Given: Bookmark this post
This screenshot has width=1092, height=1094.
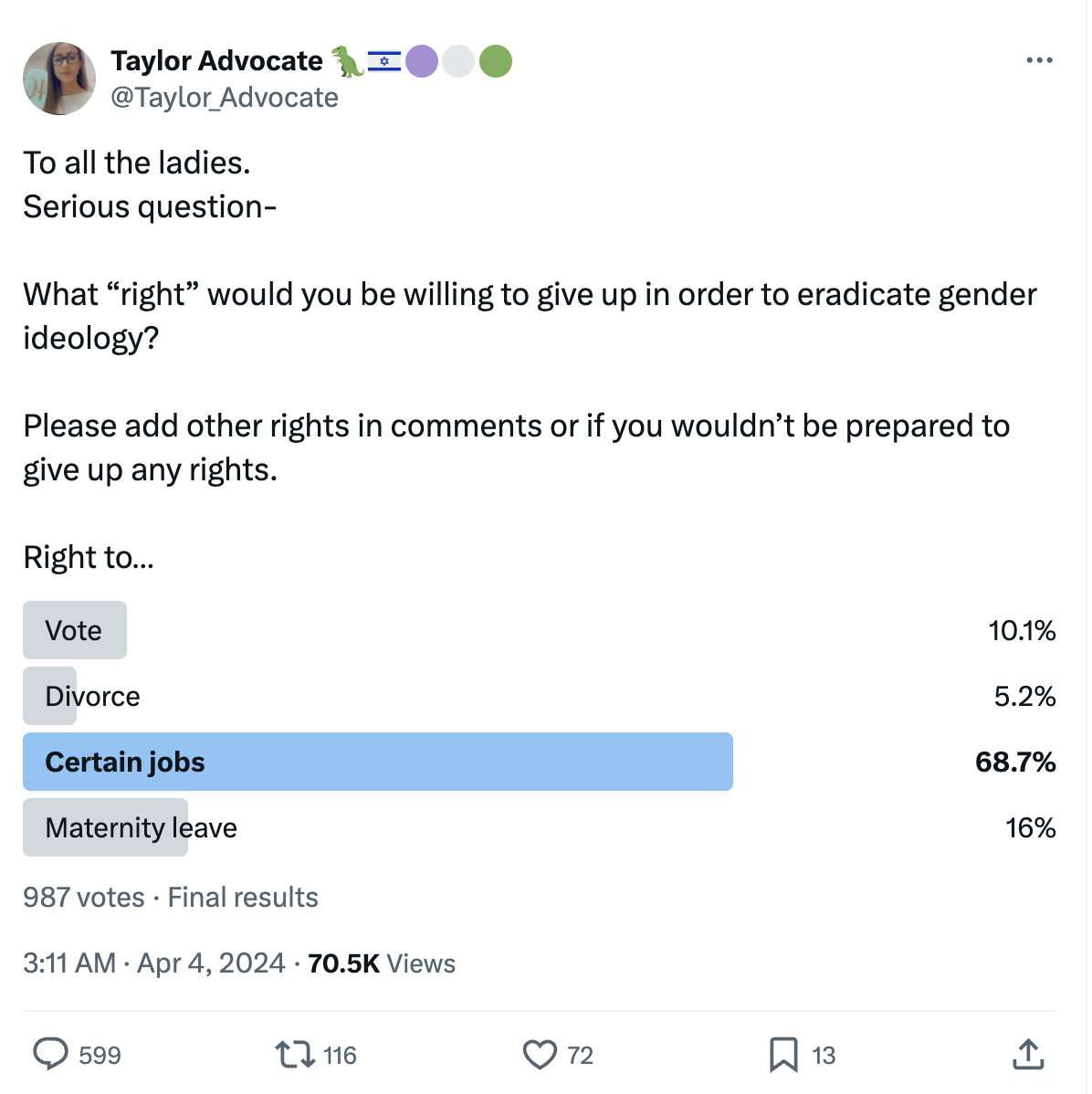Looking at the screenshot, I should point(783,1055).
